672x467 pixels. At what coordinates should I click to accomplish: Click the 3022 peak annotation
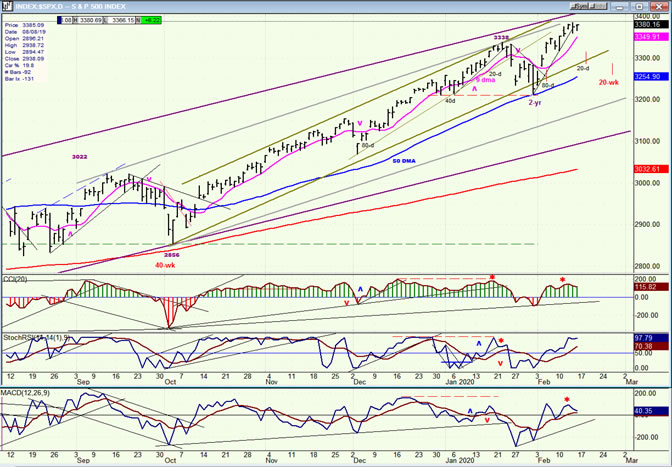(x=79, y=157)
